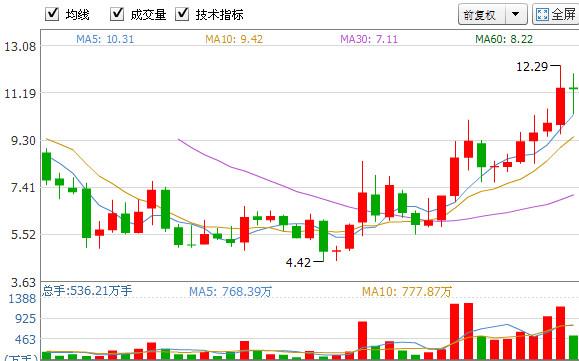Click the 3.63 price axis label
The height and width of the screenshot is (361, 579).
click(24, 283)
